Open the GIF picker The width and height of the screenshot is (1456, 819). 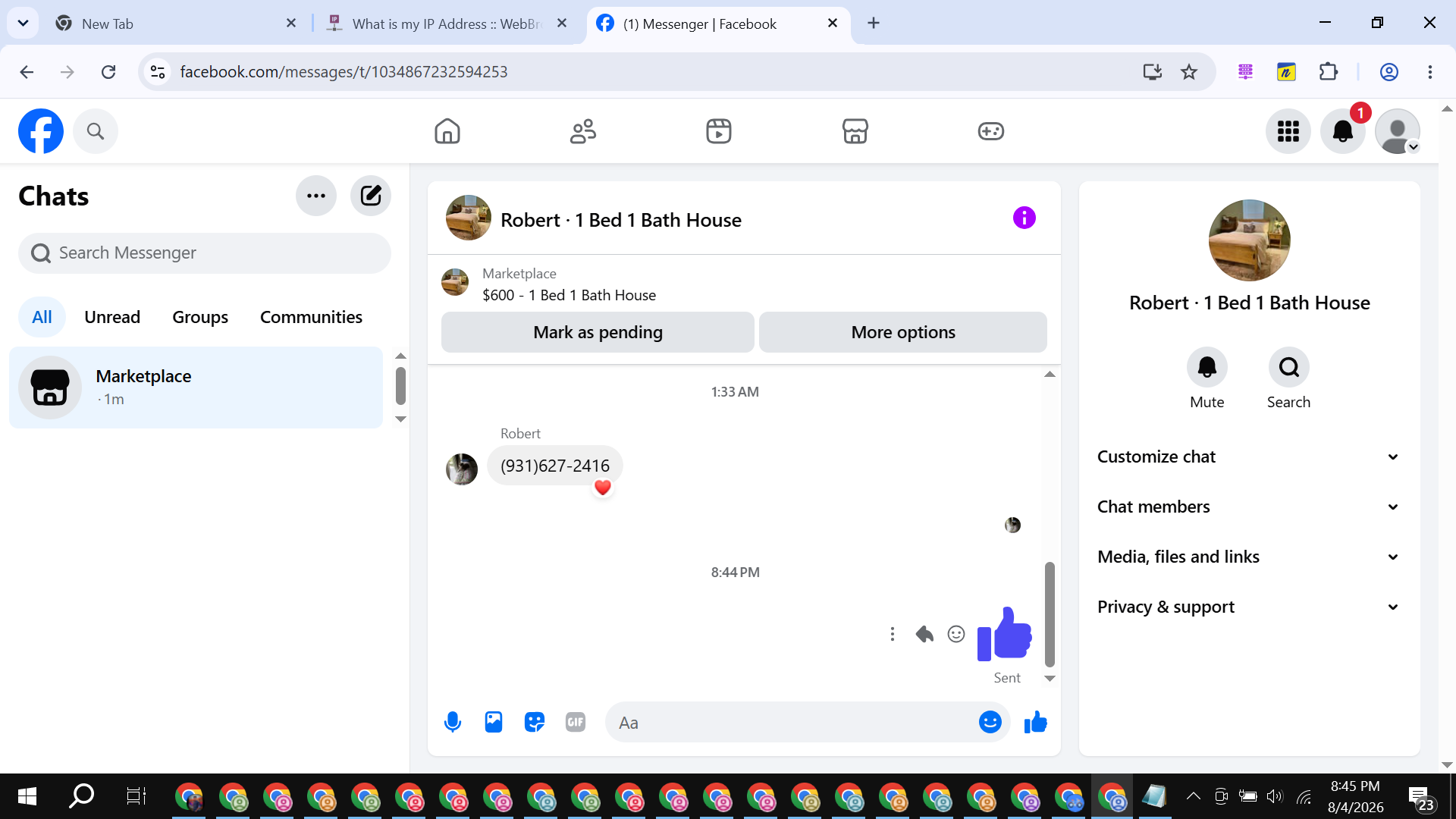576,723
